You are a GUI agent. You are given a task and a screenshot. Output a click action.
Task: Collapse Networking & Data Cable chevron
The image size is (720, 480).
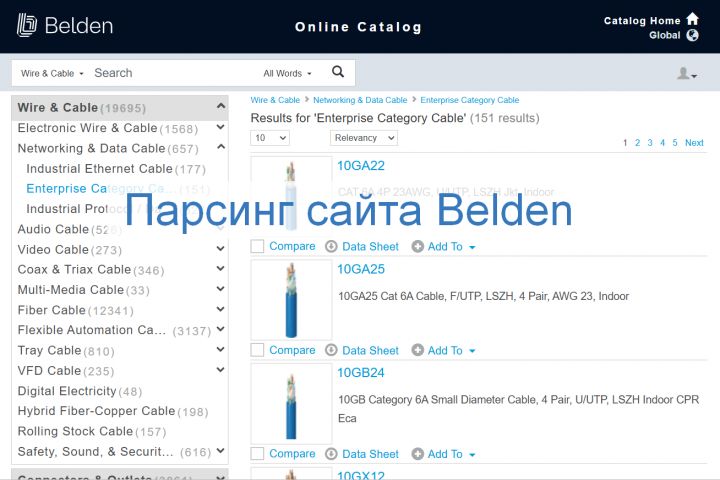point(220,147)
